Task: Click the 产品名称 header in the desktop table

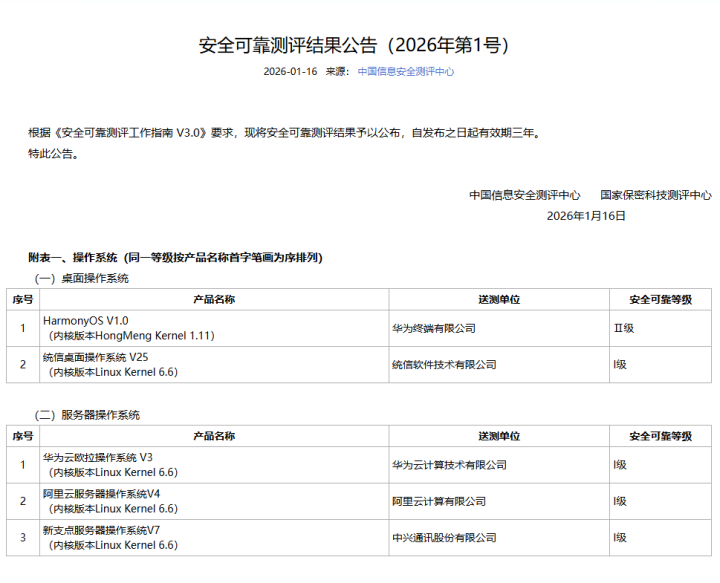Action: 214,300
